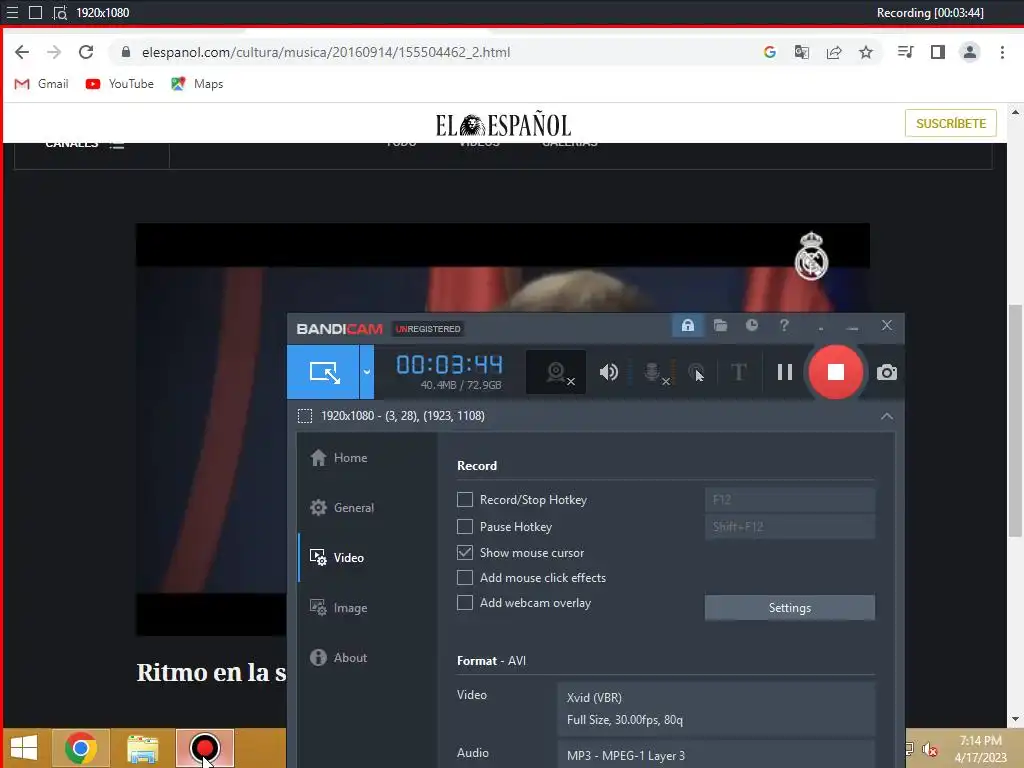Take a screenshot with camera icon
The width and height of the screenshot is (1024, 768).
coord(886,372)
